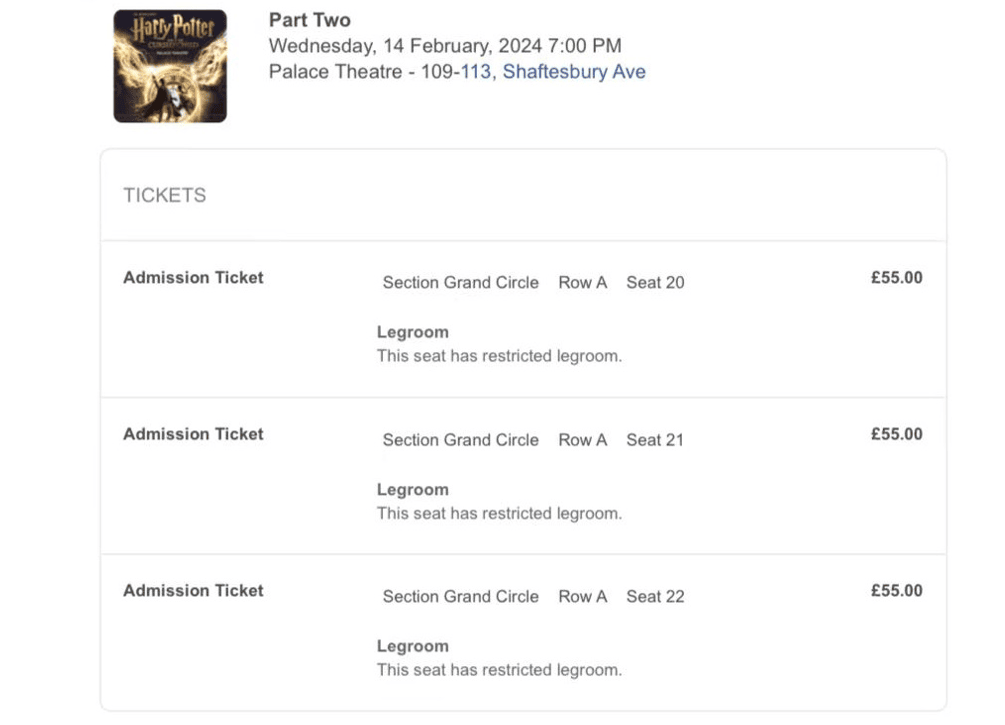Click the Admission Ticket label for Seat 21
Screen dimensions: 1005x725
point(193,434)
